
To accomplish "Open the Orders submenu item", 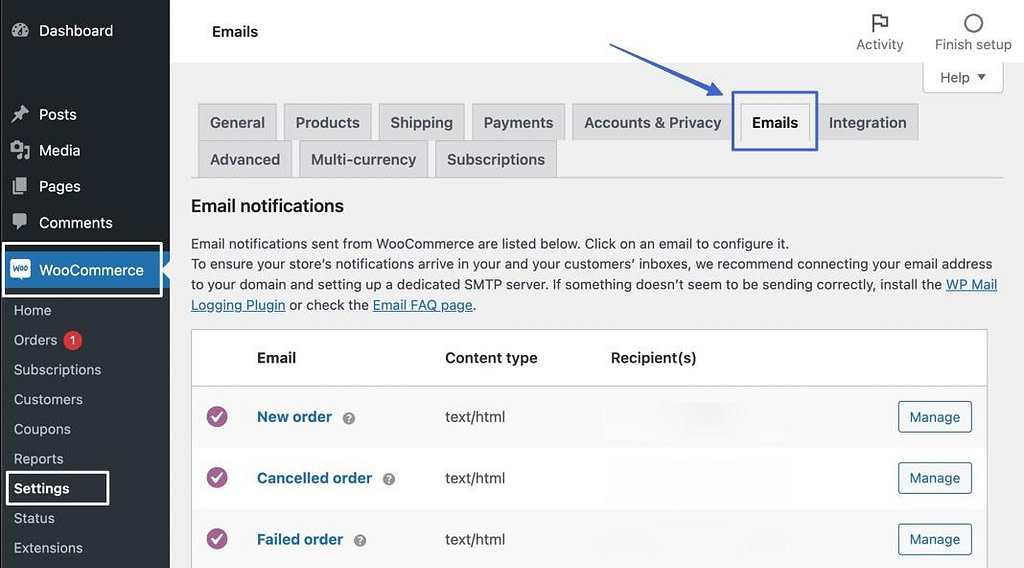I will click(x=35, y=340).
